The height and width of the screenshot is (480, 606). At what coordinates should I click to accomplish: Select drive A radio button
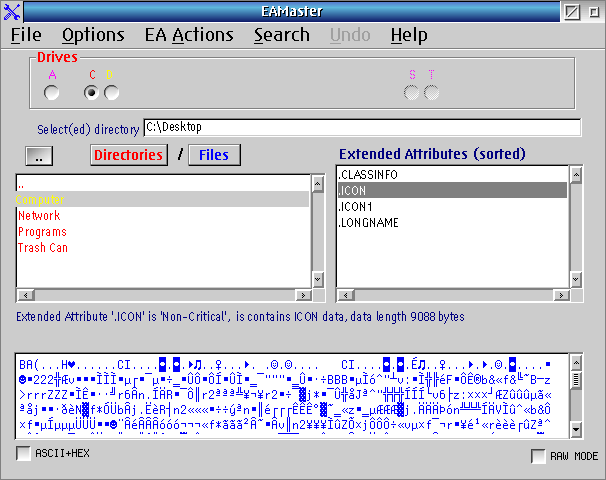point(51,93)
